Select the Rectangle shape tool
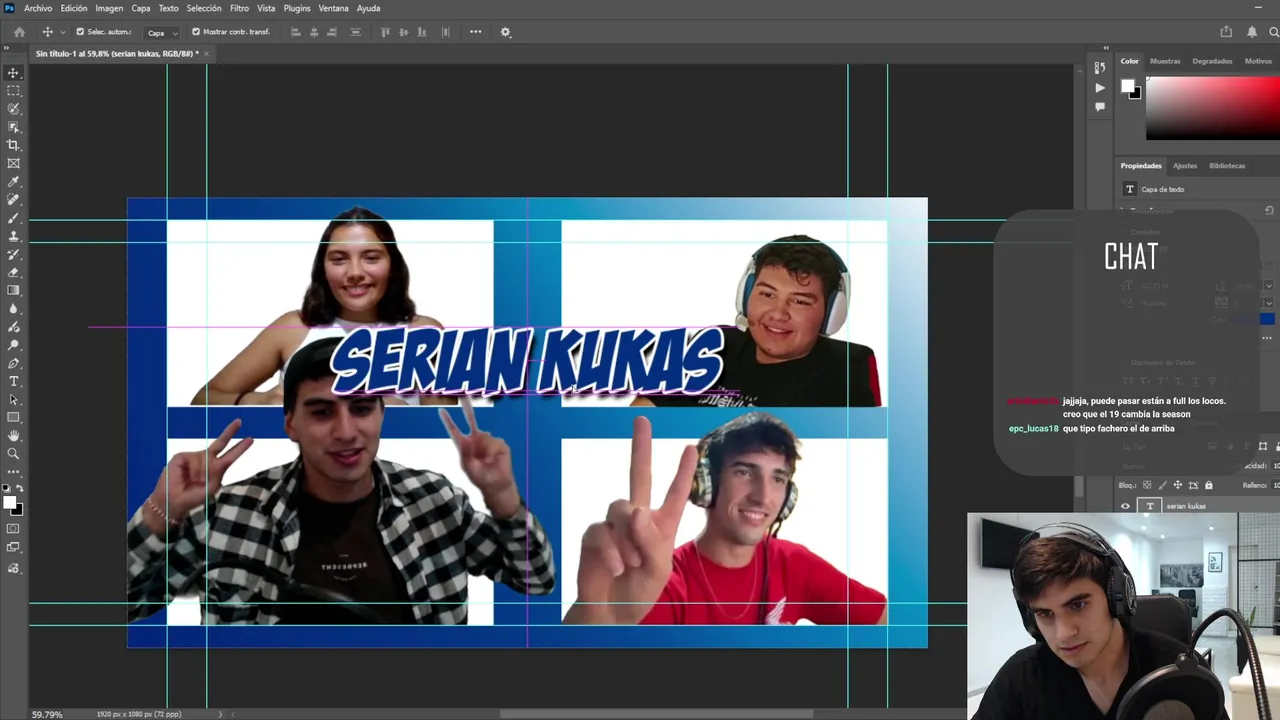The image size is (1280, 720). [13, 417]
